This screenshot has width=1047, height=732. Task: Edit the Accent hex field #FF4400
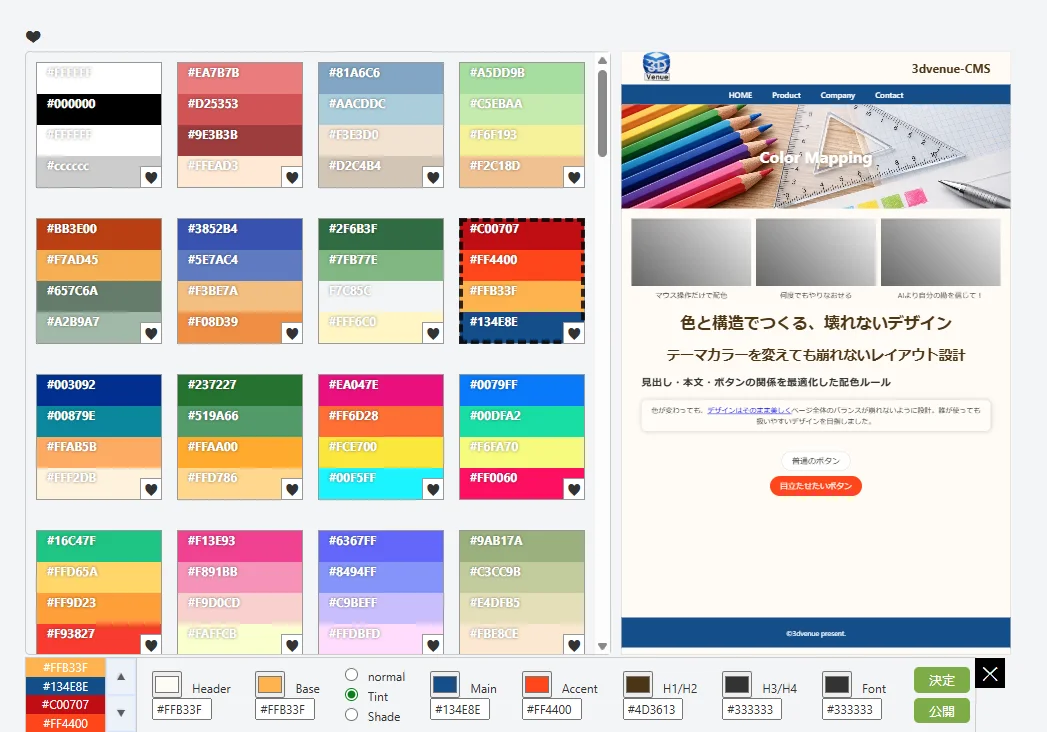551,709
